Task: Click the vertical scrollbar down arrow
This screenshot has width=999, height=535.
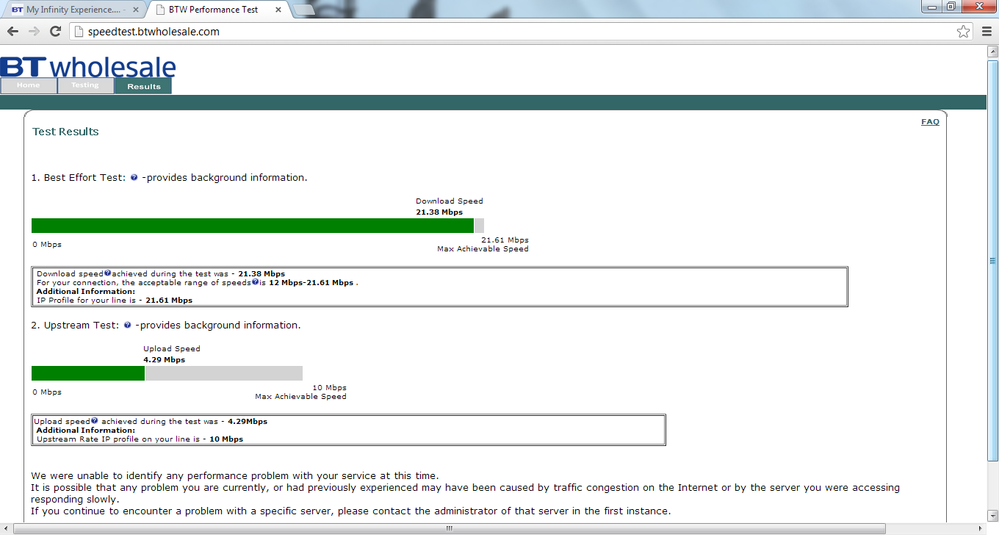Action: (x=992, y=515)
